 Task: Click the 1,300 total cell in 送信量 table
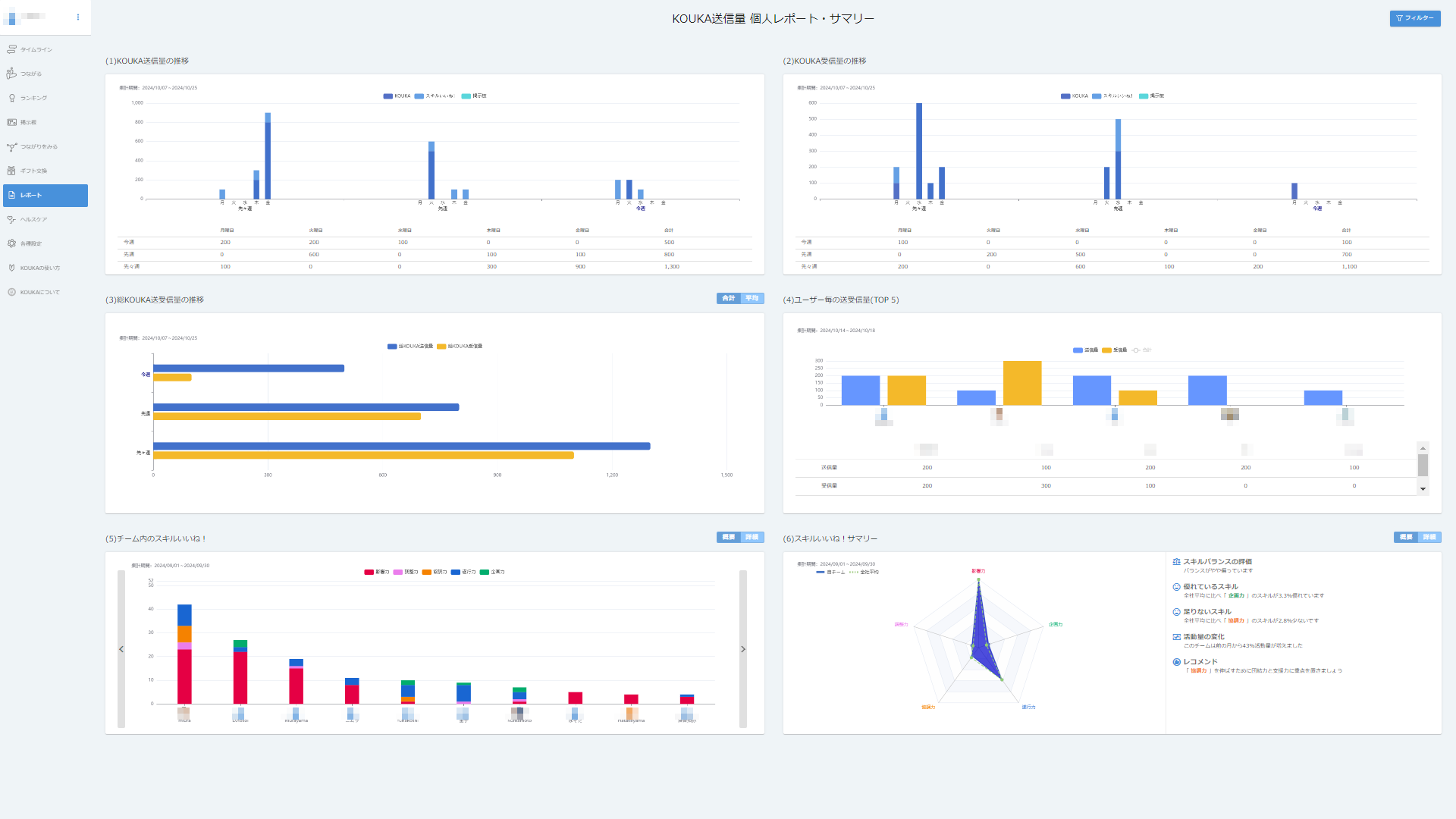672,267
